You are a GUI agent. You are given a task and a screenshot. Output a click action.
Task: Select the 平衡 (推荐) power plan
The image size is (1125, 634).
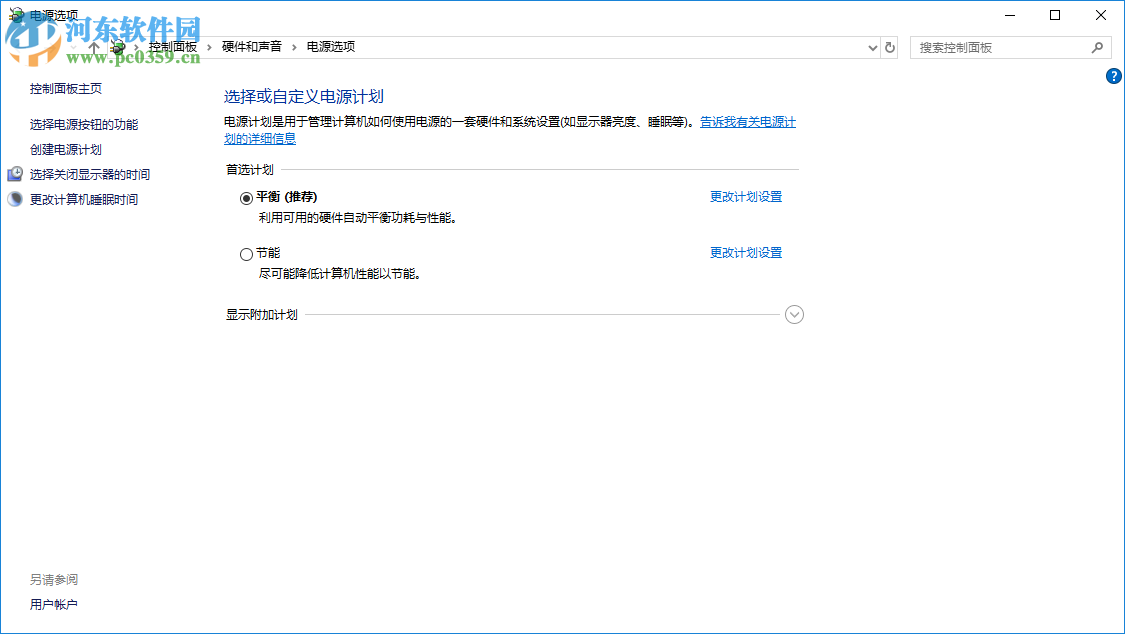click(x=246, y=197)
